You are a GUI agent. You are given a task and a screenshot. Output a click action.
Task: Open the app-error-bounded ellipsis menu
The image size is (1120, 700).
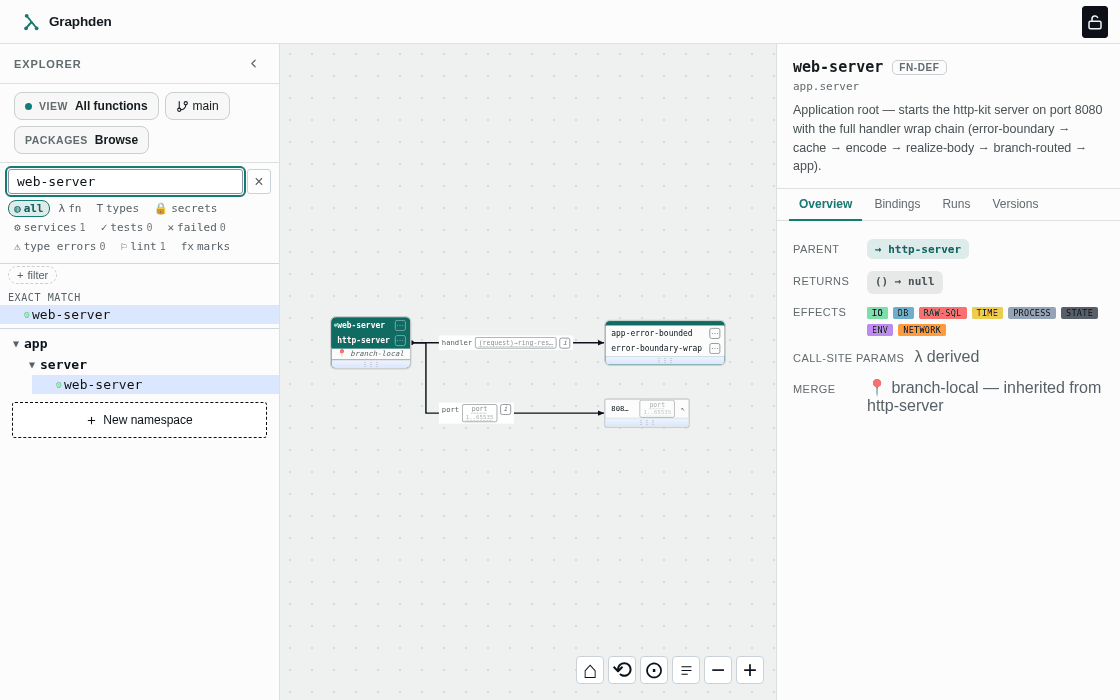click(714, 334)
